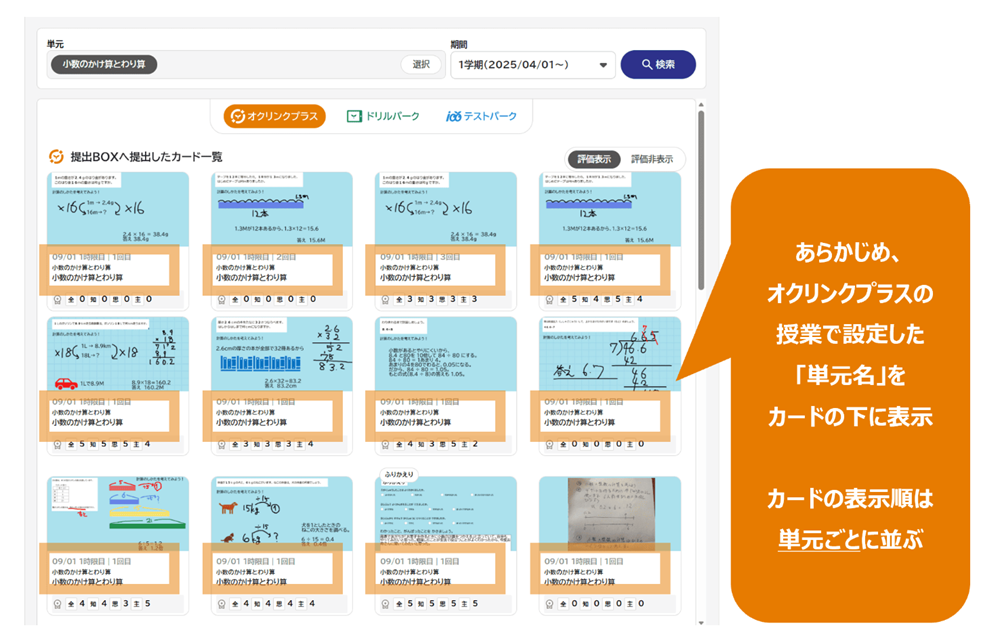Screen dimensions: 1000x632
Task: Click the medal icon under the red car card
Action: (57, 444)
